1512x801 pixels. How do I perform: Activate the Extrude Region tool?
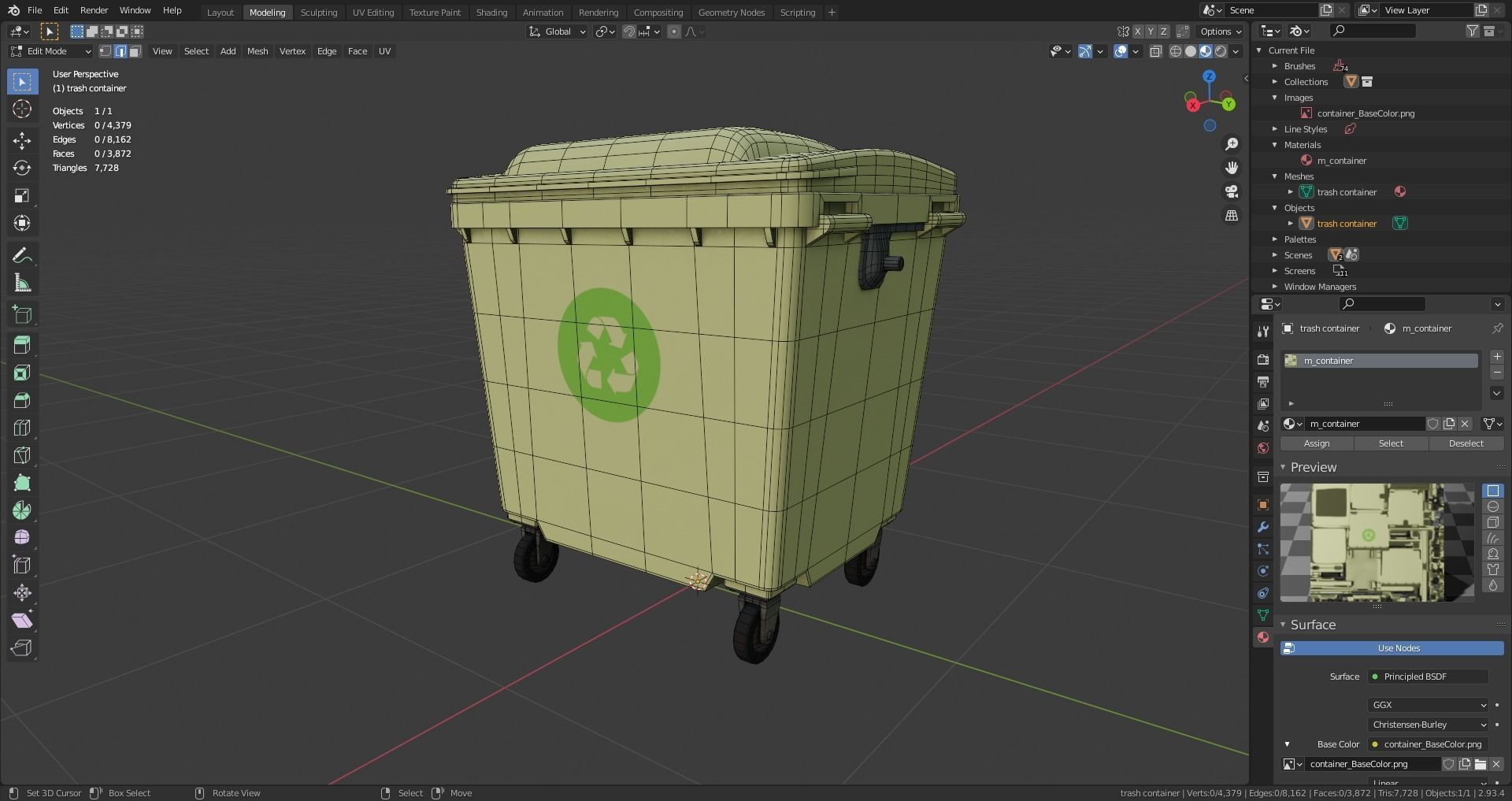tap(22, 345)
